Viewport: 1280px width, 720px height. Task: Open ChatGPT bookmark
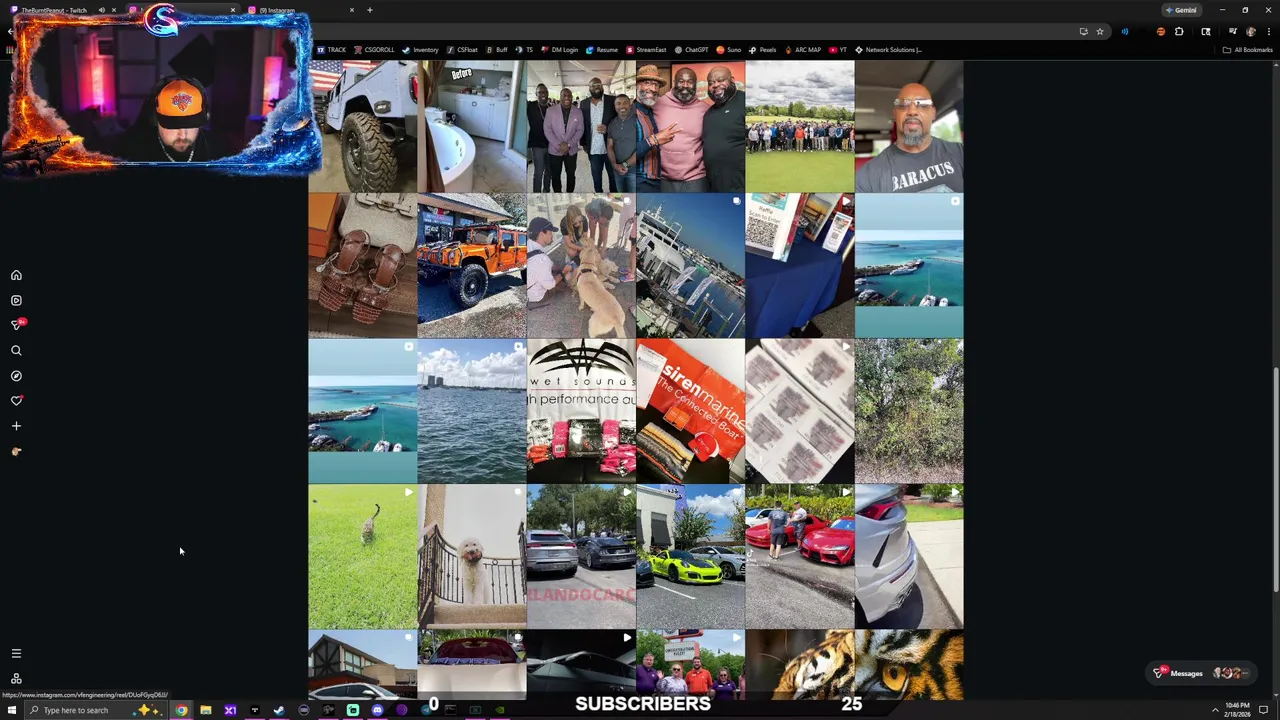pos(691,50)
